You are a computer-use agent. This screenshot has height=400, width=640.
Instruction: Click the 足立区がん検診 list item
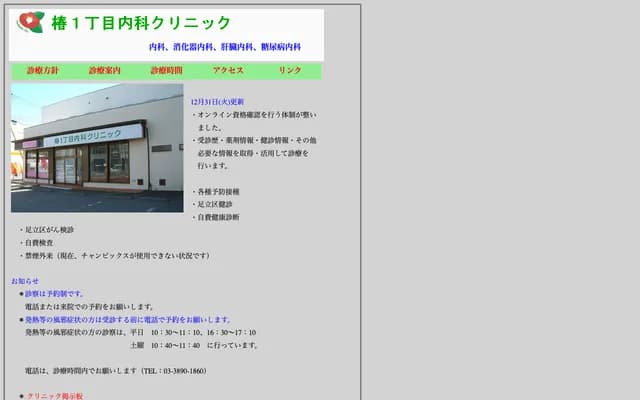click(x=47, y=230)
